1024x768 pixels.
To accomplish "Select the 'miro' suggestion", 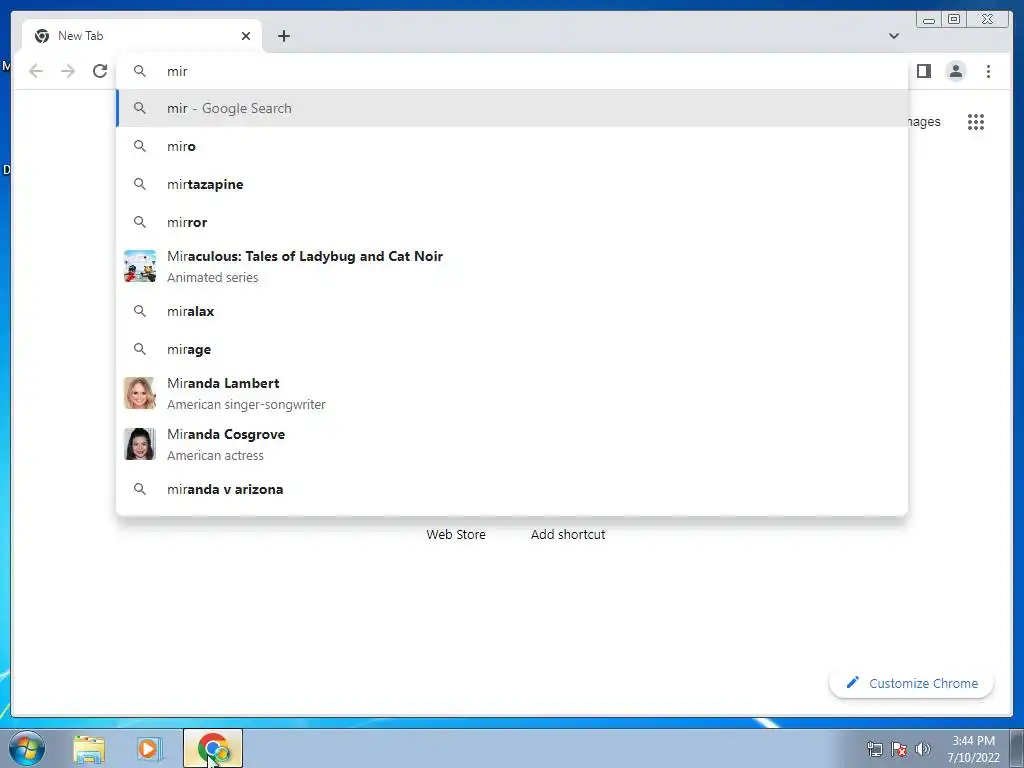I will coord(511,146).
